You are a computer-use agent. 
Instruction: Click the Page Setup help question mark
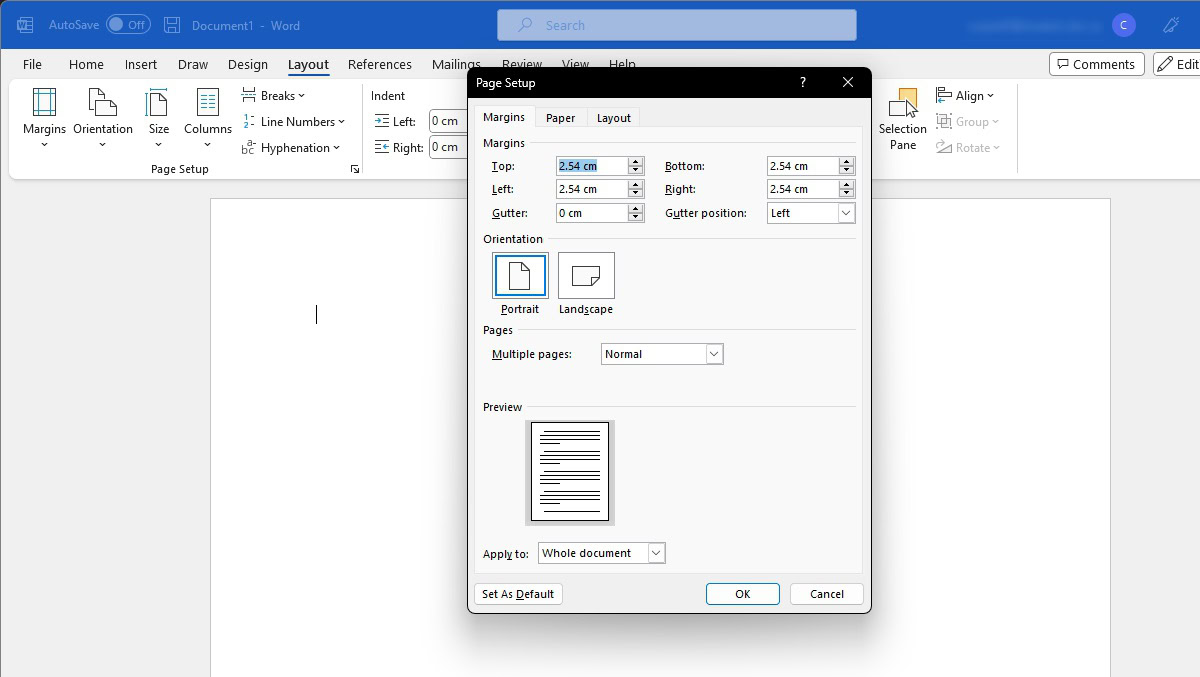tap(802, 83)
